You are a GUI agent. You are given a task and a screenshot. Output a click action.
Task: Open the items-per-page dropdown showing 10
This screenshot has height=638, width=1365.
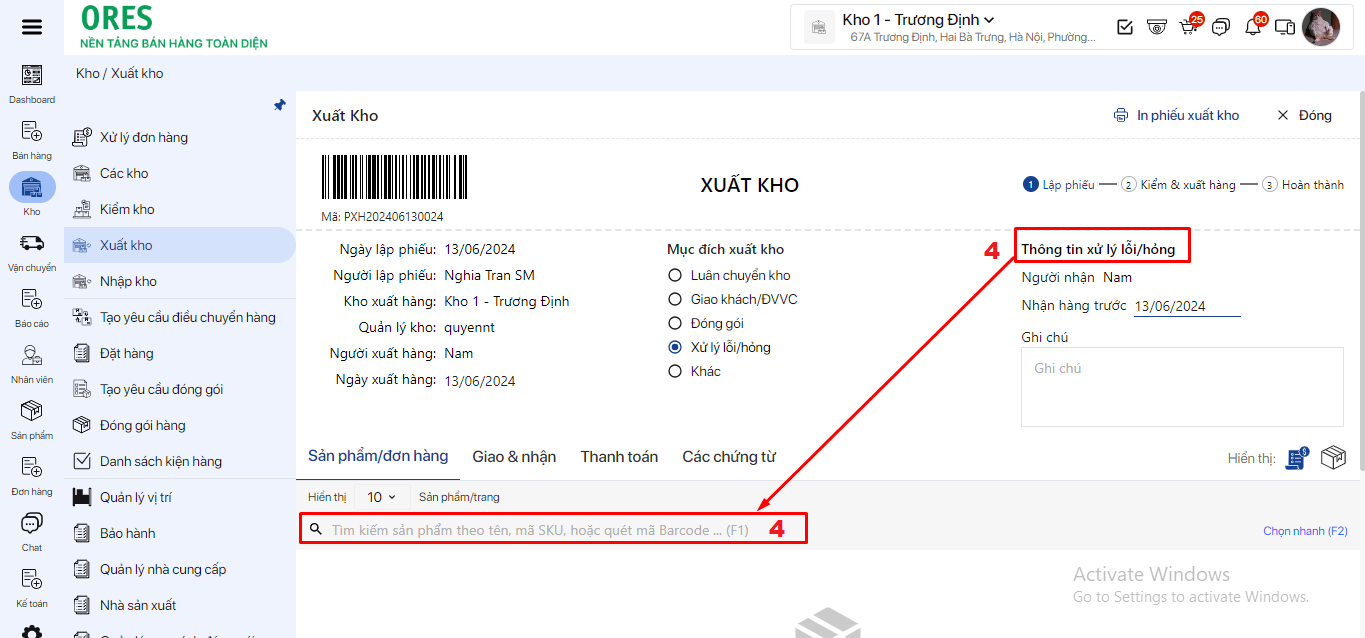pyautogui.click(x=381, y=497)
